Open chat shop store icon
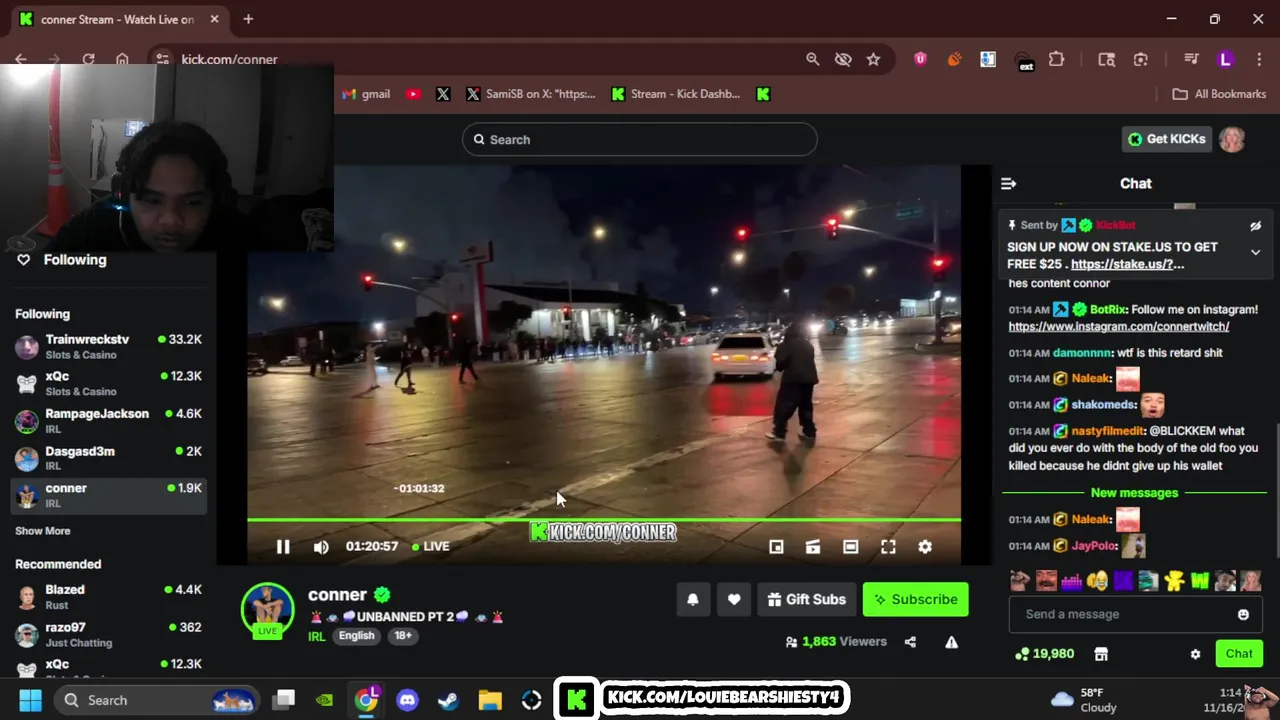Viewport: 1280px width, 720px height. tap(1101, 654)
